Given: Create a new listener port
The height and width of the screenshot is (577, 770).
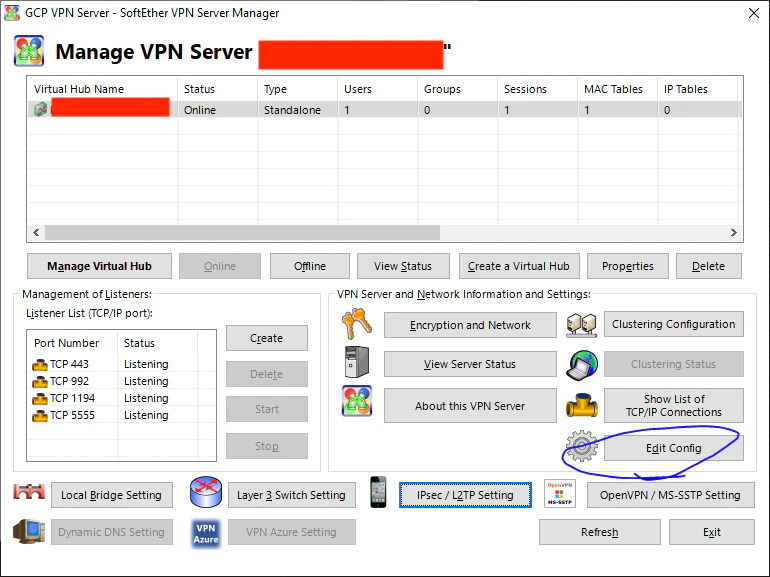Looking at the screenshot, I should [267, 338].
